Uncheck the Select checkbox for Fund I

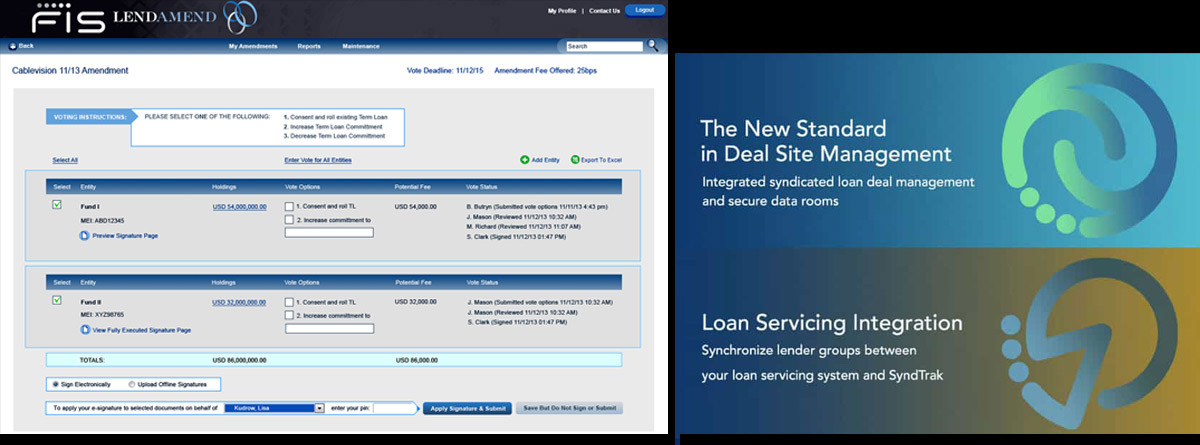56,205
